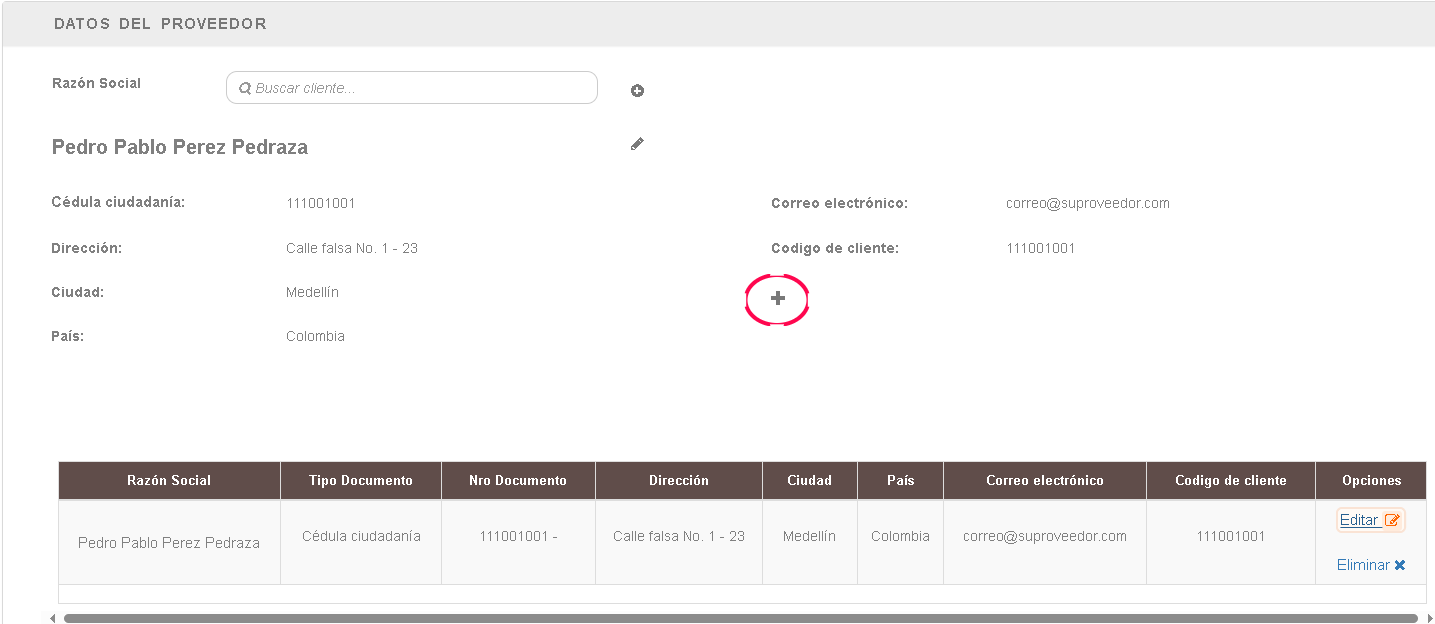
Task: Click the Editar link in Opciones column
Action: coord(1370,520)
